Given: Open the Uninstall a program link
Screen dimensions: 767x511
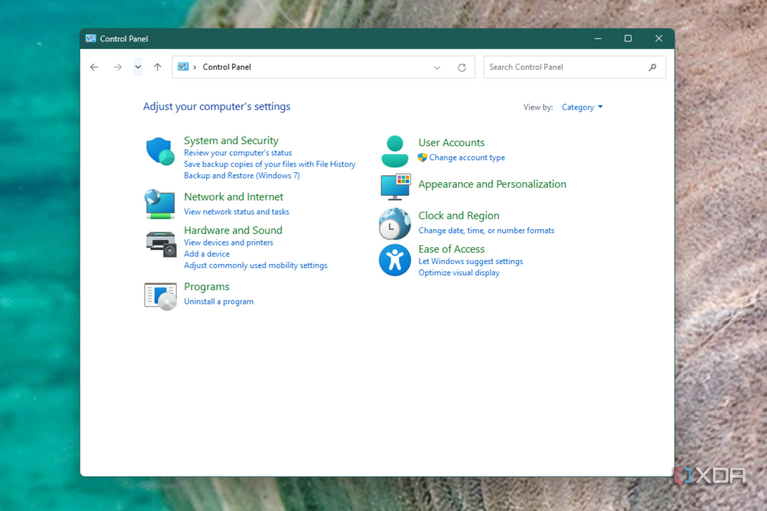Looking at the screenshot, I should coord(218,301).
